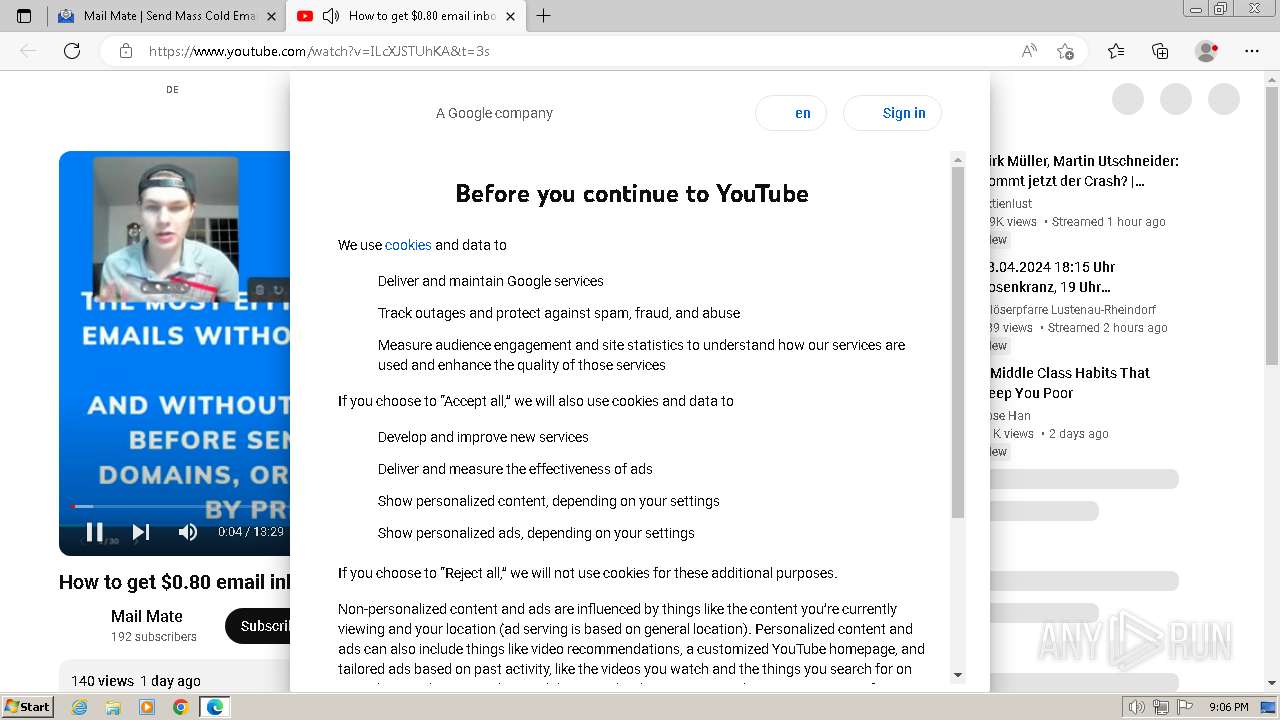Add this page to favorites
This screenshot has height=720, width=1280.
pos(1065,51)
